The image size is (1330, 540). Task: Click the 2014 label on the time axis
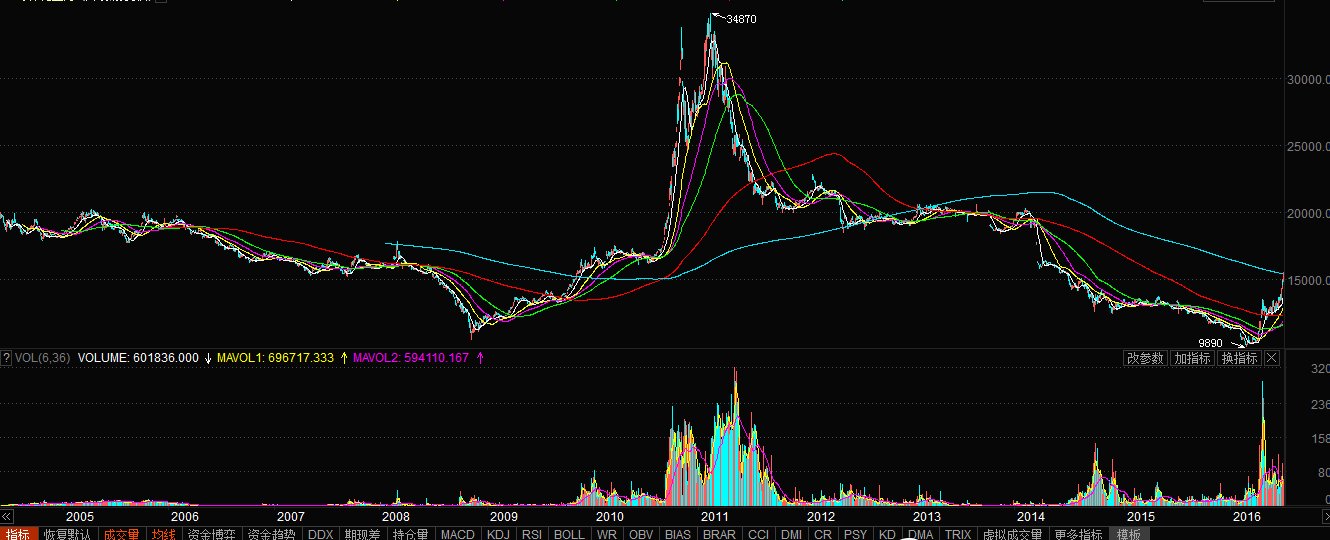click(1031, 516)
